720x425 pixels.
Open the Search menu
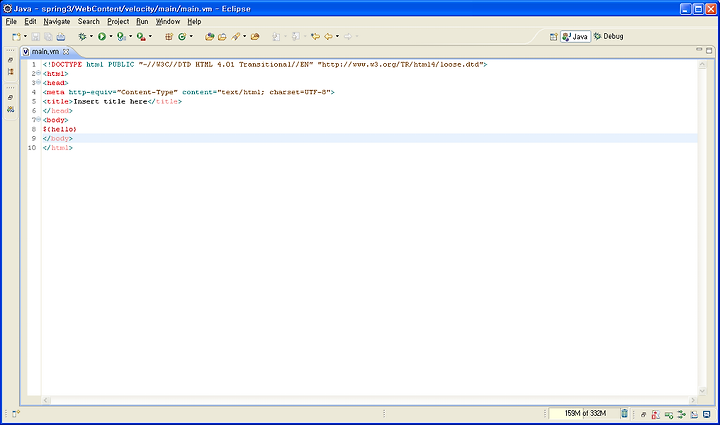[x=89, y=22]
